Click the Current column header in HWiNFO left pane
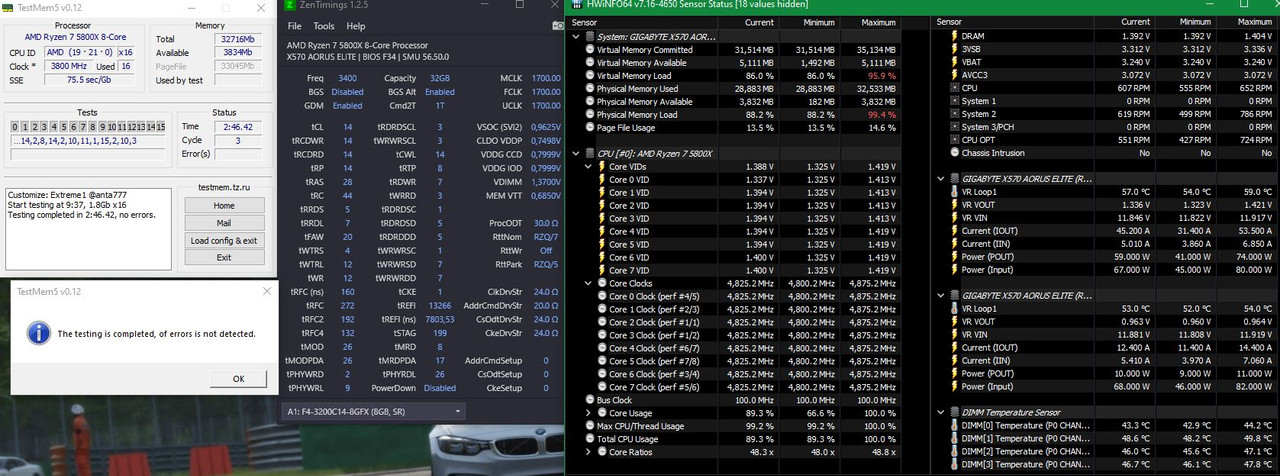The width and height of the screenshot is (1280, 476). coord(759,22)
